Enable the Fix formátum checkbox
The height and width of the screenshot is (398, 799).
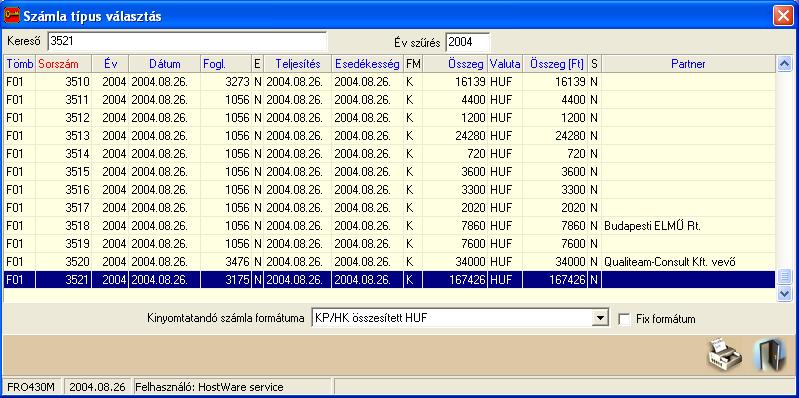pyautogui.click(x=624, y=320)
